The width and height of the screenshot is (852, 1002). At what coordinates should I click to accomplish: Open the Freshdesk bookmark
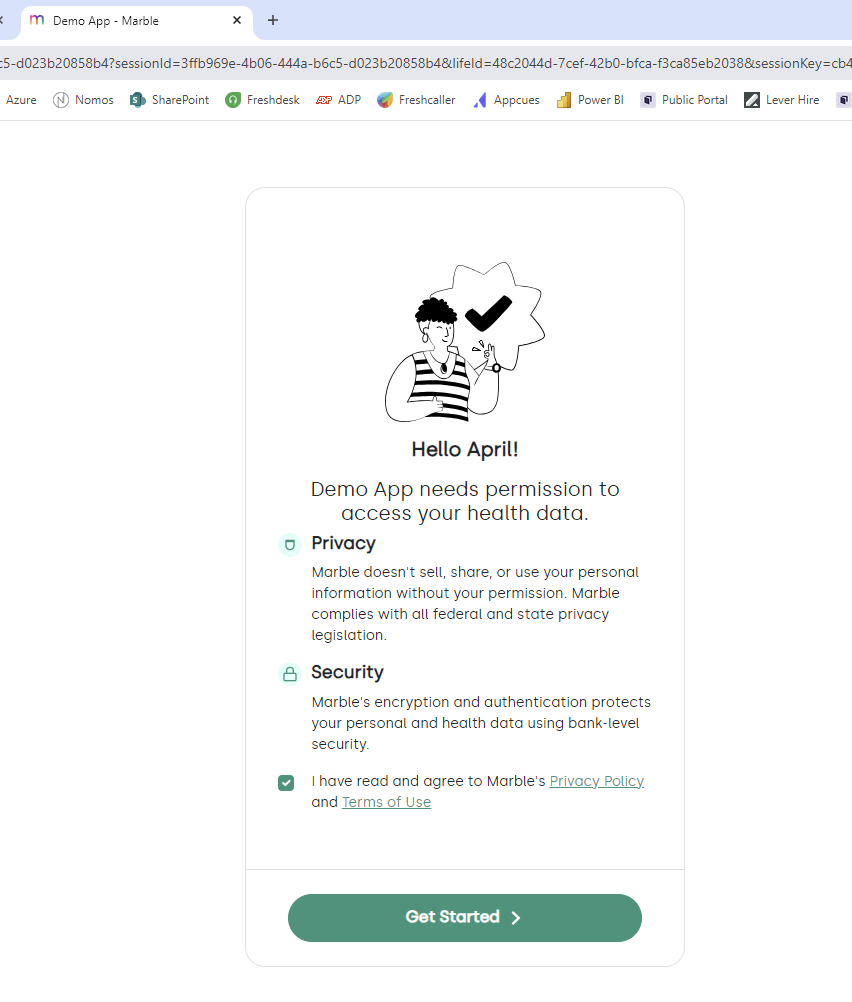tap(263, 100)
